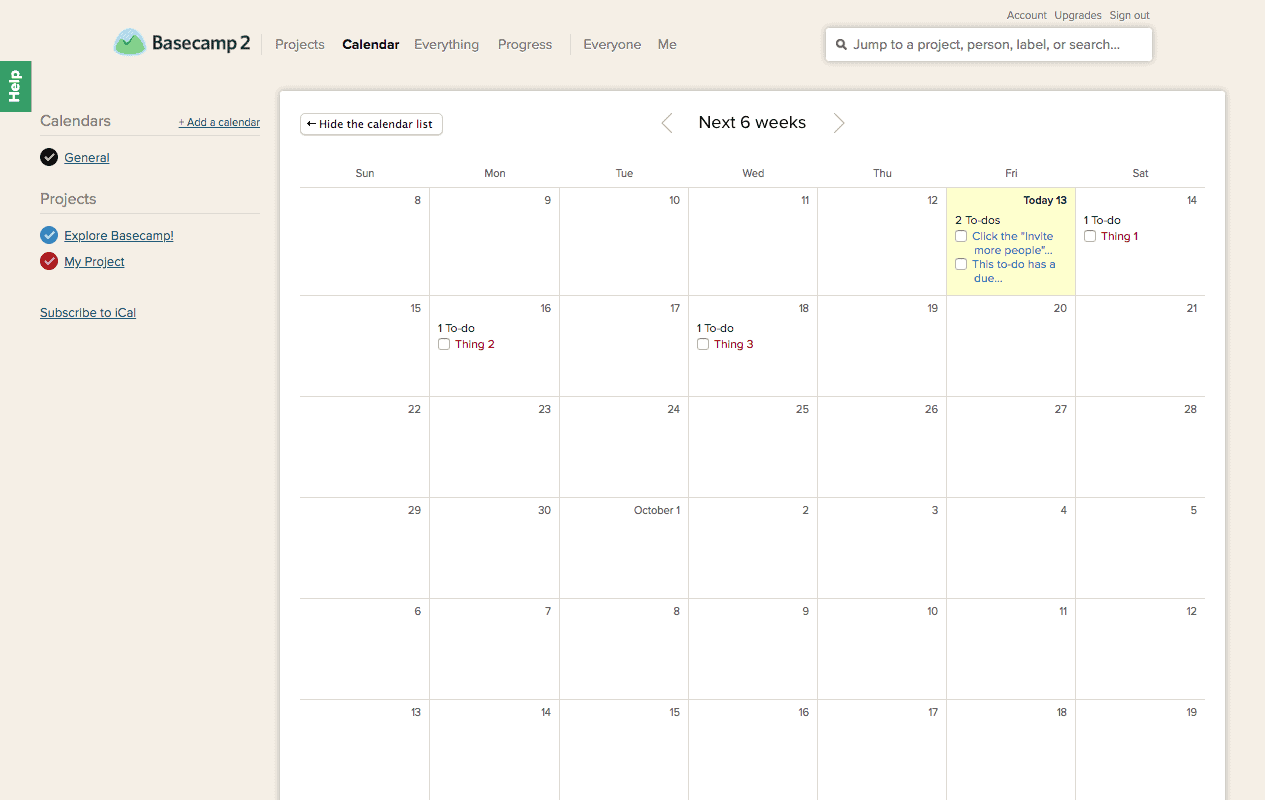Check the 'Click the "Invite more people"' to-do
Viewport: 1265px width, 800px height.
tap(961, 237)
